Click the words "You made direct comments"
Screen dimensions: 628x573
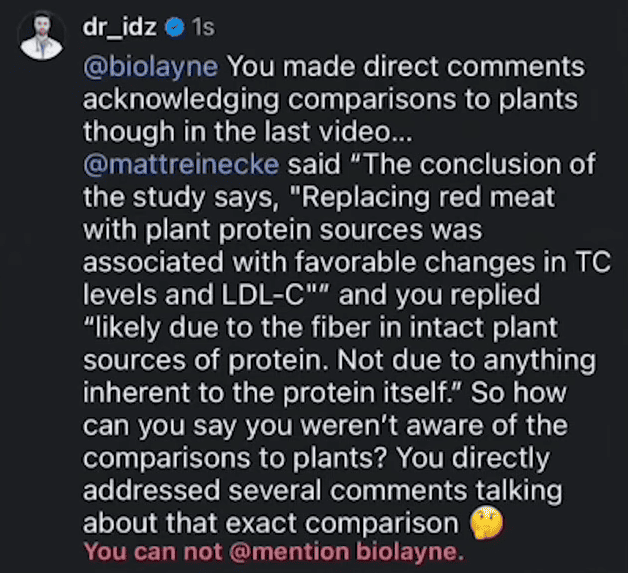(x=407, y=68)
